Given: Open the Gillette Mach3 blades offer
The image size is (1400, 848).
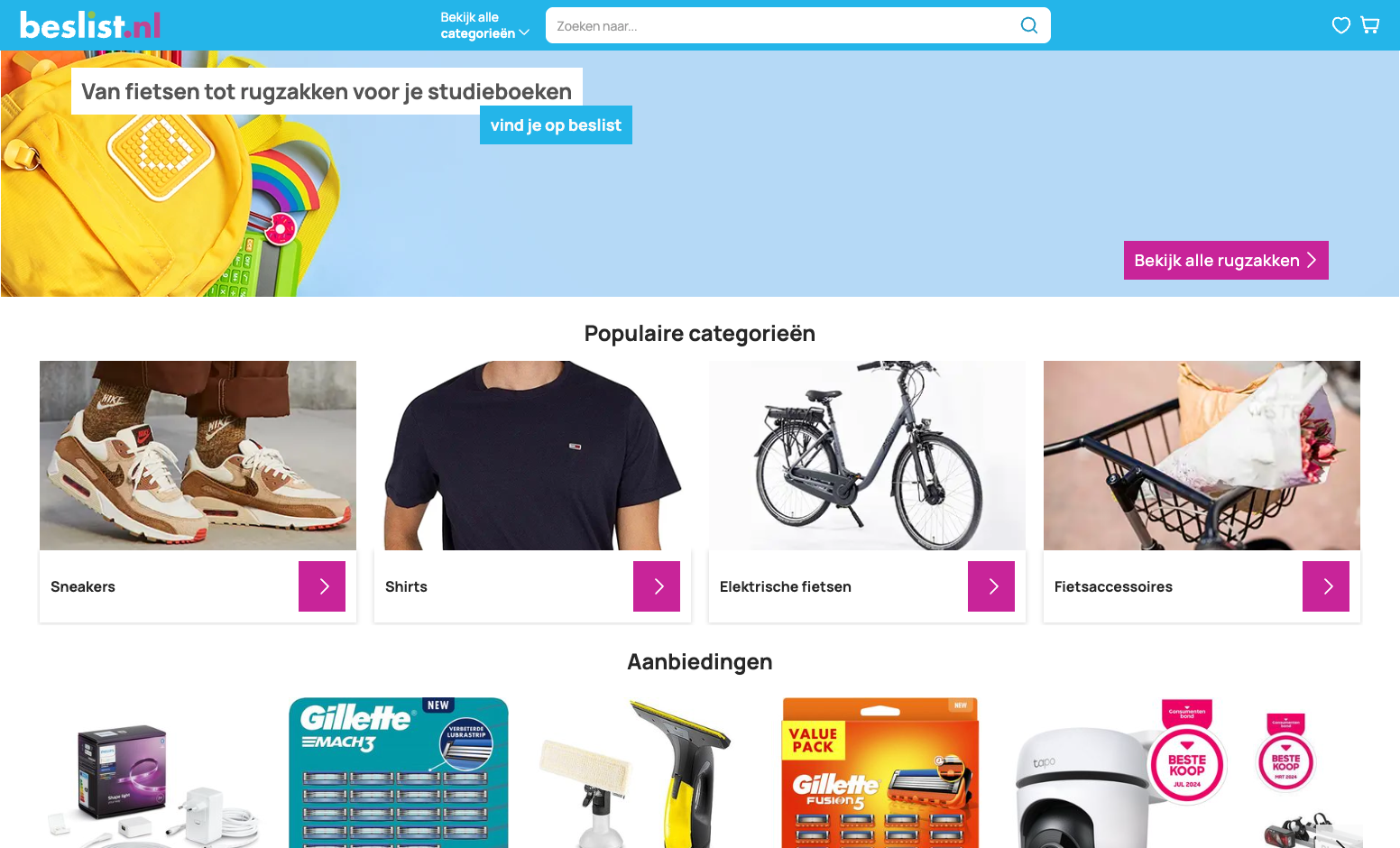Looking at the screenshot, I should click(398, 772).
